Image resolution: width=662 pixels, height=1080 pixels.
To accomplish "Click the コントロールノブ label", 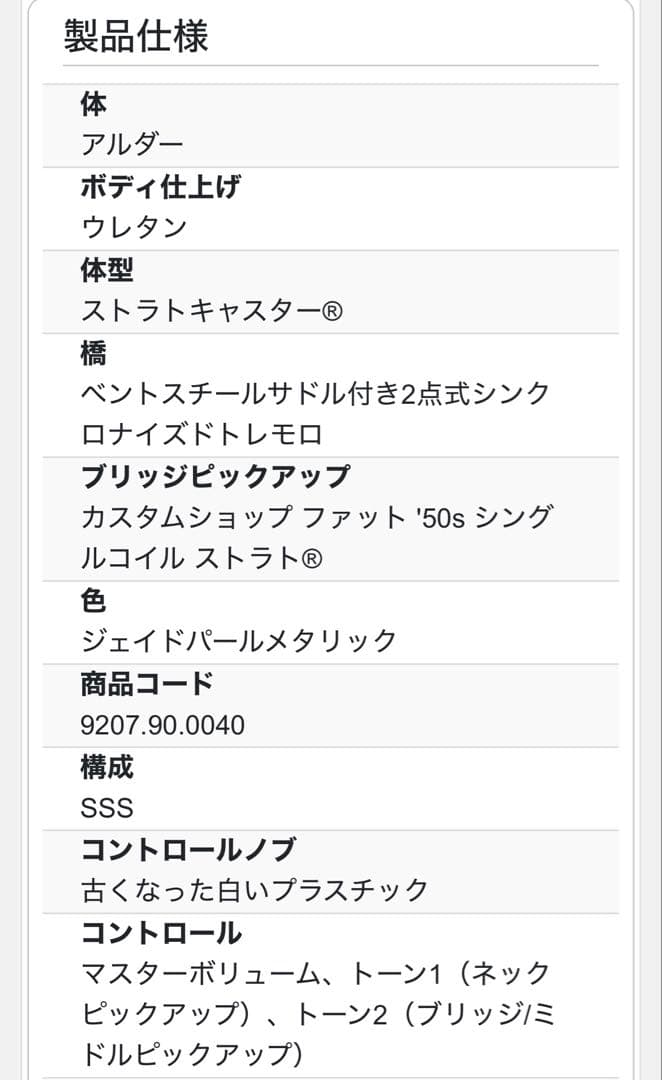I will (x=188, y=850).
